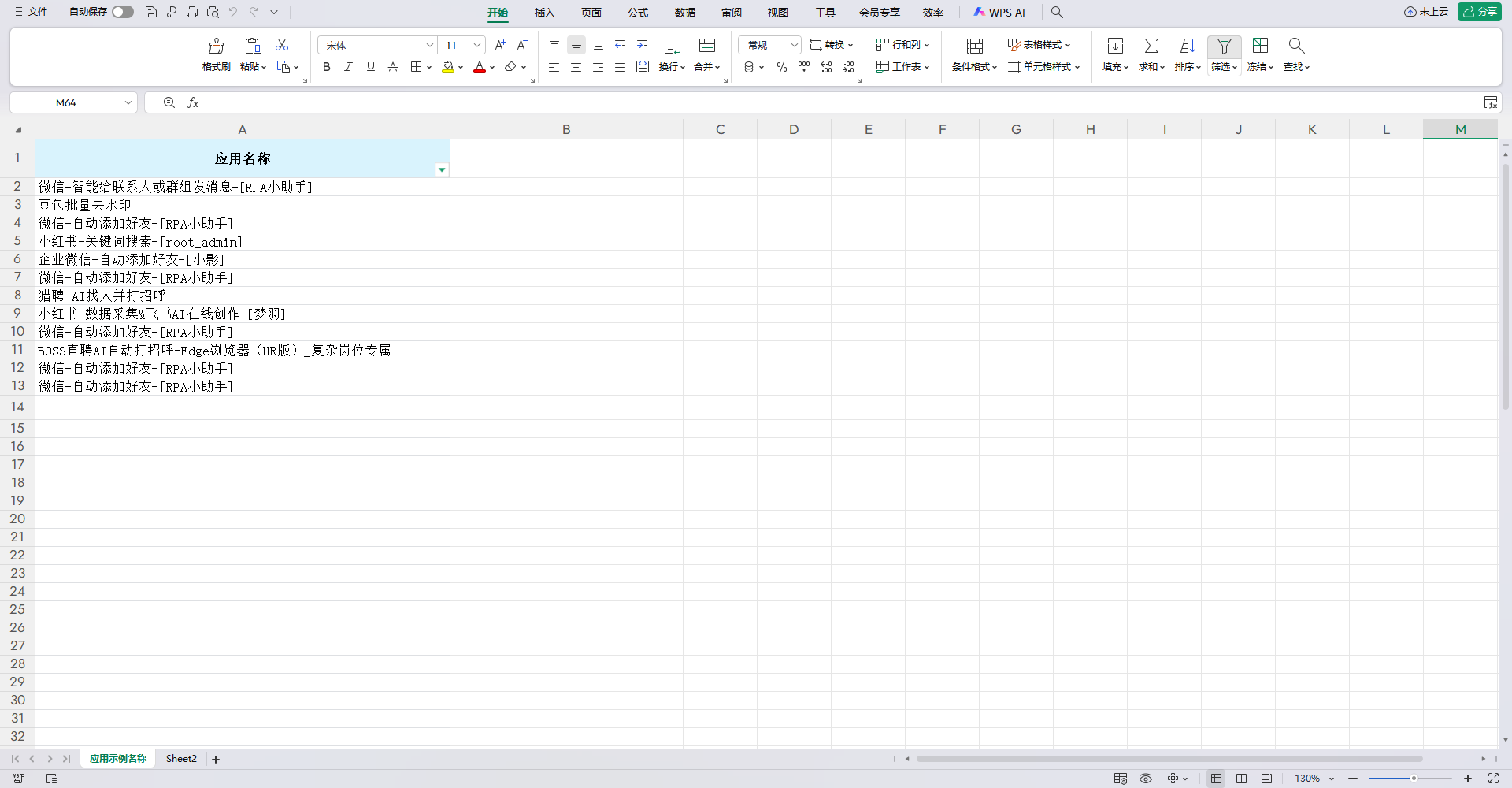Image resolution: width=1512 pixels, height=788 pixels.
Task: Switch to the Formulas (公式) tab
Action: (638, 13)
